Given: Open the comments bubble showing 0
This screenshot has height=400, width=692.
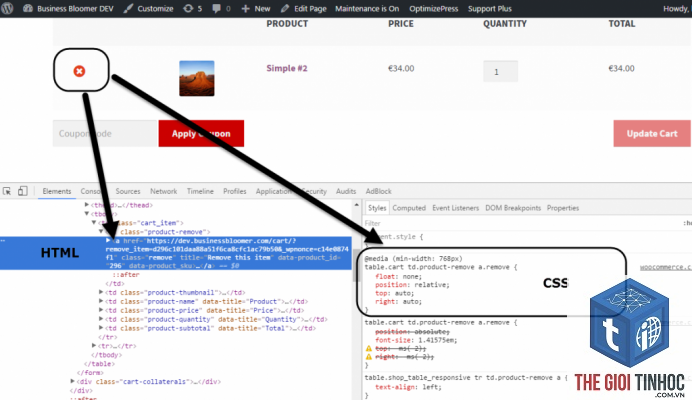Looking at the screenshot, I should [x=221, y=8].
